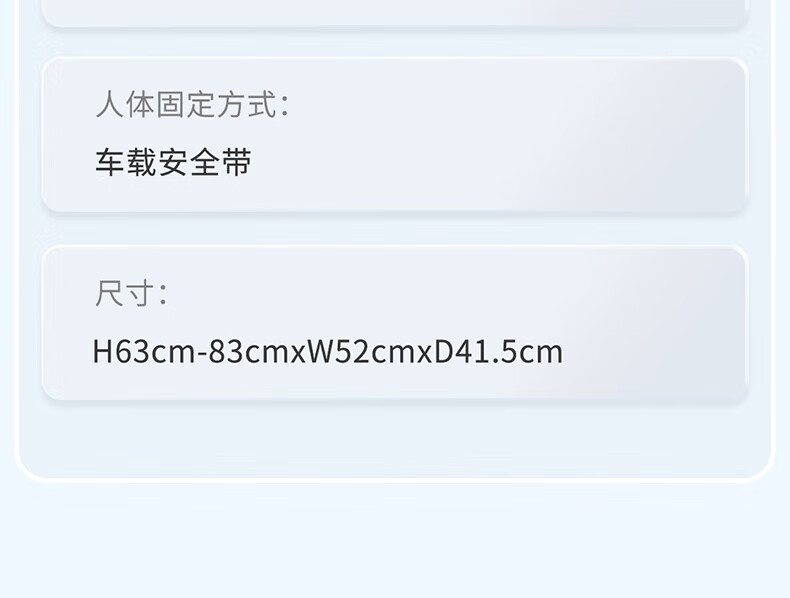The width and height of the screenshot is (790, 598).
Task: Click the character 寸 in 尺寸
Action: coord(140,293)
